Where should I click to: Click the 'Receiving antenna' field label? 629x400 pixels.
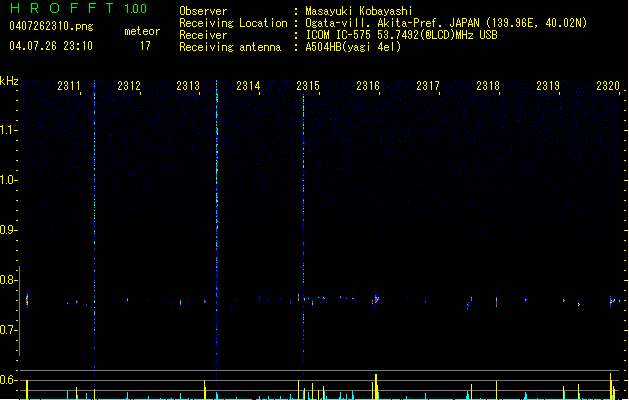click(230, 47)
